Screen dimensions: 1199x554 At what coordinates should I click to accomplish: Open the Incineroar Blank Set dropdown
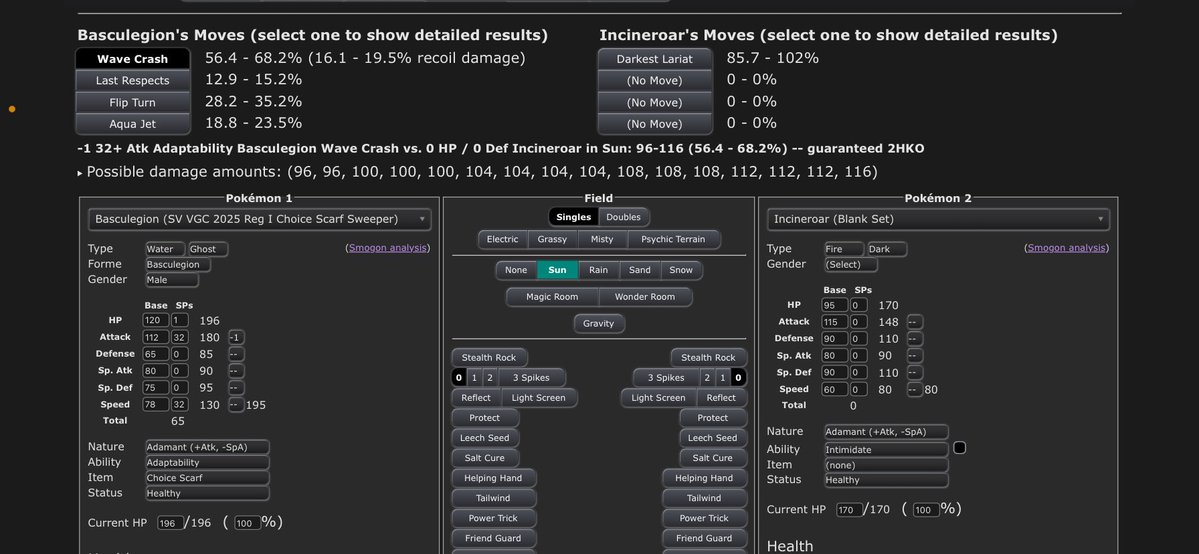coord(938,220)
